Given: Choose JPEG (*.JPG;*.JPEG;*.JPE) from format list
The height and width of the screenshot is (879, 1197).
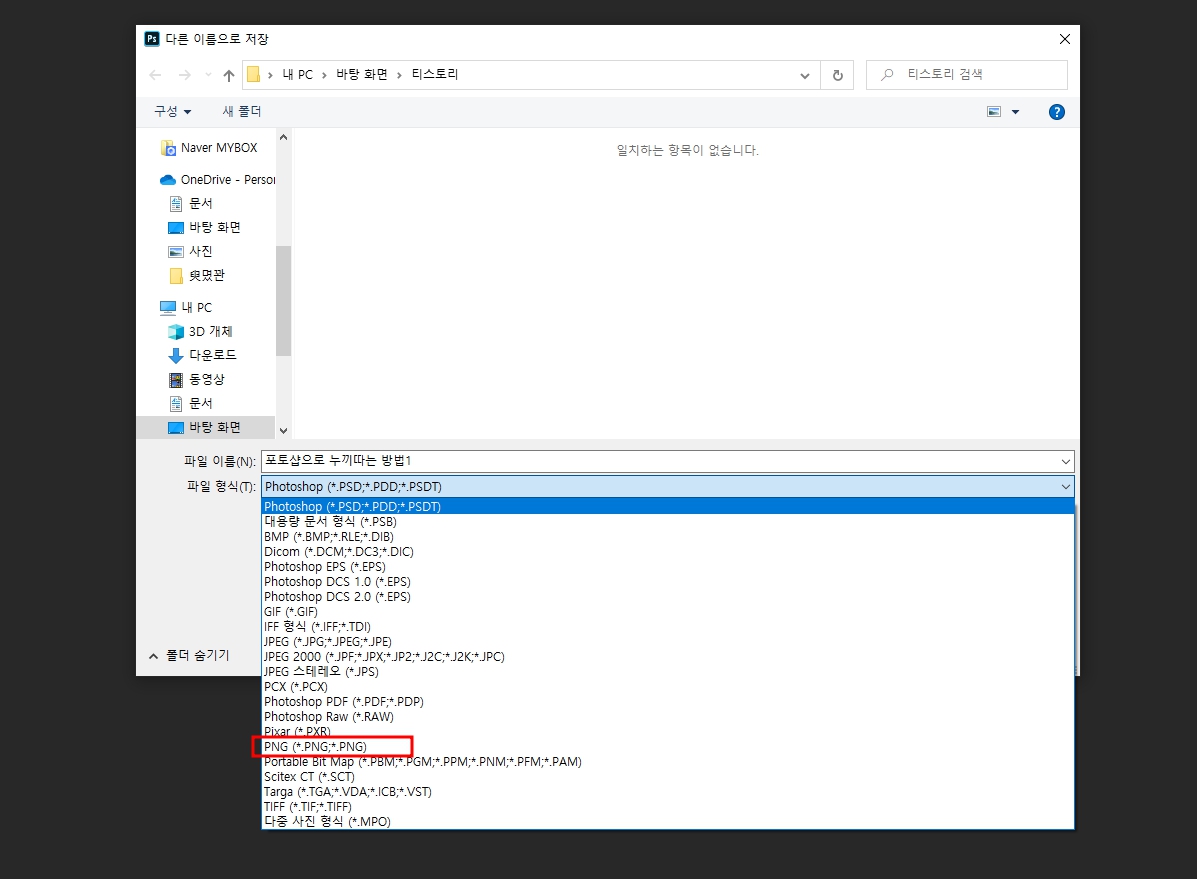Looking at the screenshot, I should click(668, 641).
